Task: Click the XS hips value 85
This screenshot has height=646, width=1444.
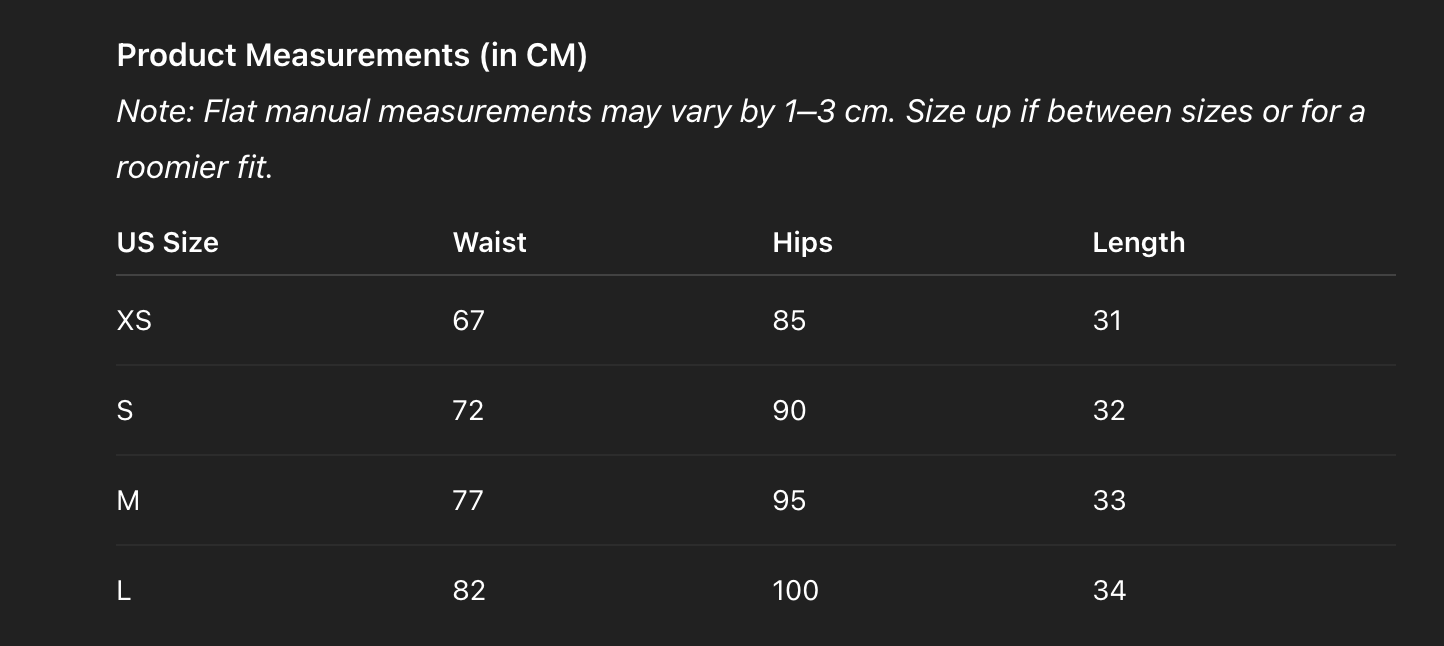Action: [789, 320]
